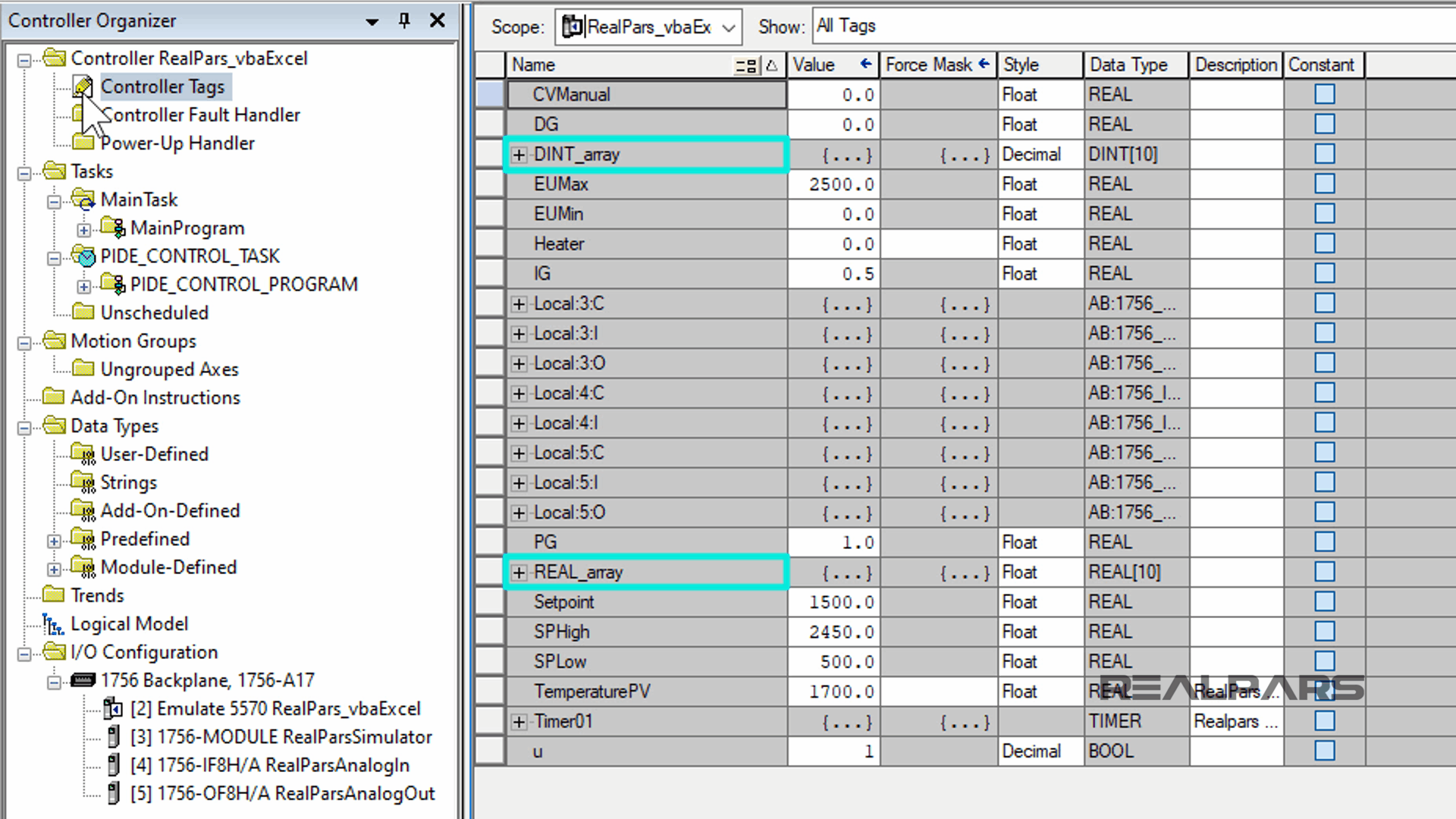Open the Controller Organizer title bar menu
The height and width of the screenshot is (819, 1456).
371,21
